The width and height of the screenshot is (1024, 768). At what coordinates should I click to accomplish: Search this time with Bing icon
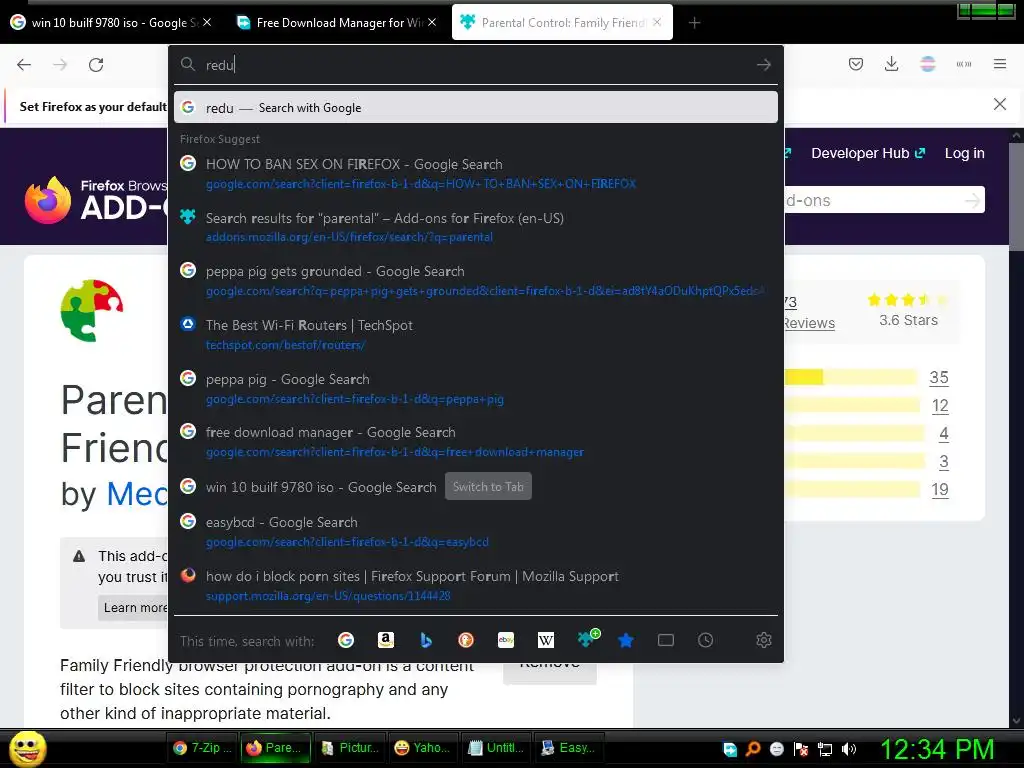coord(426,640)
